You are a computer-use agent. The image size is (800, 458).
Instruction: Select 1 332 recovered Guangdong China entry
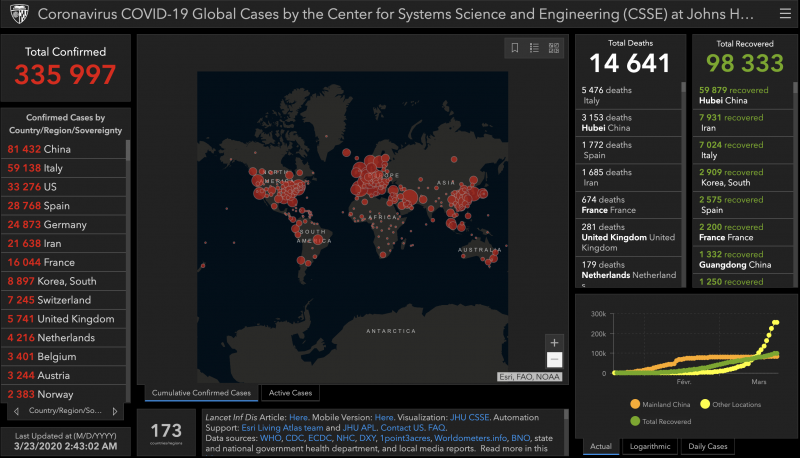coord(743,260)
